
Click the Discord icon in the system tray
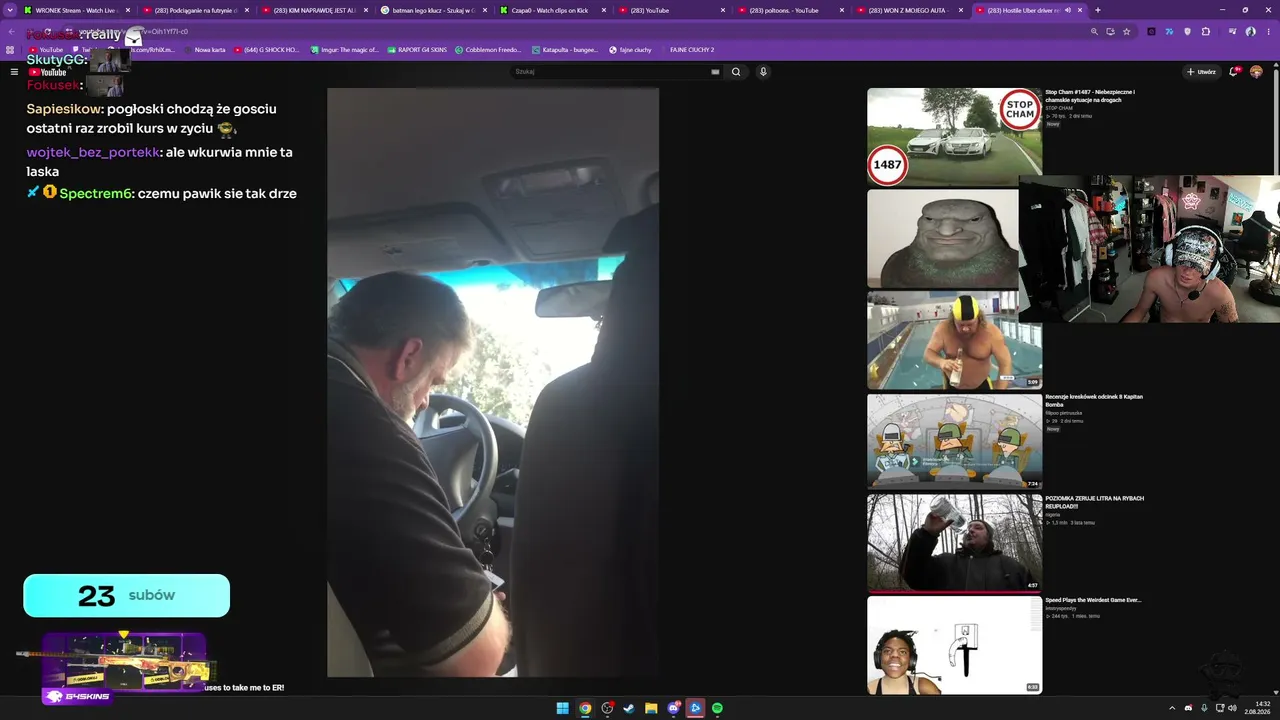(x=1188, y=708)
